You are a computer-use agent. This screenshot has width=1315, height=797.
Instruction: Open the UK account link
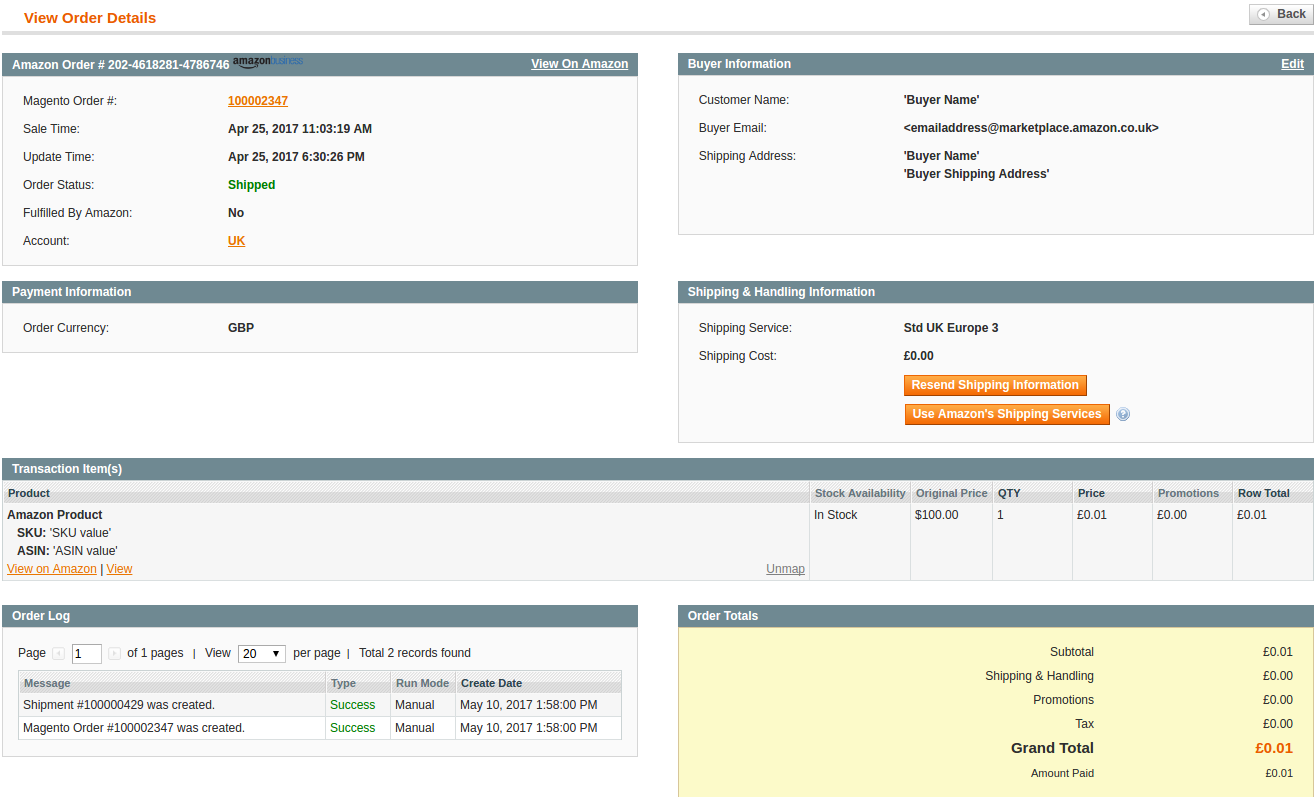coord(236,241)
